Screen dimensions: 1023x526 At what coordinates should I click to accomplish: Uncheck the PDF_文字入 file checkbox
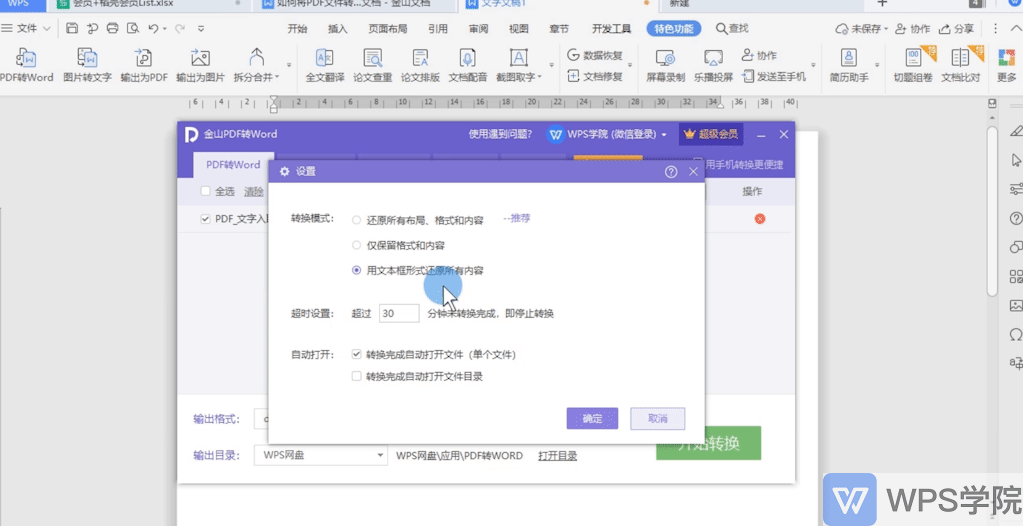point(206,219)
